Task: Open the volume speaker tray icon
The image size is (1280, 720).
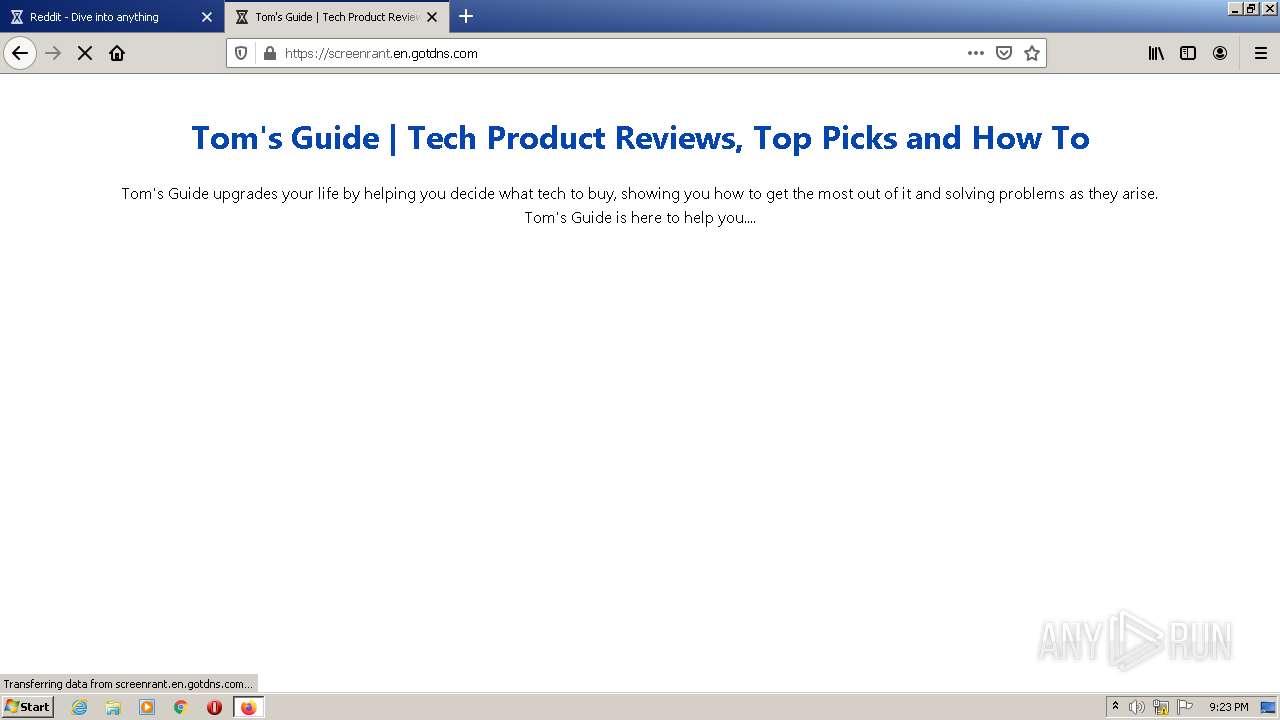Action: click(x=1137, y=707)
